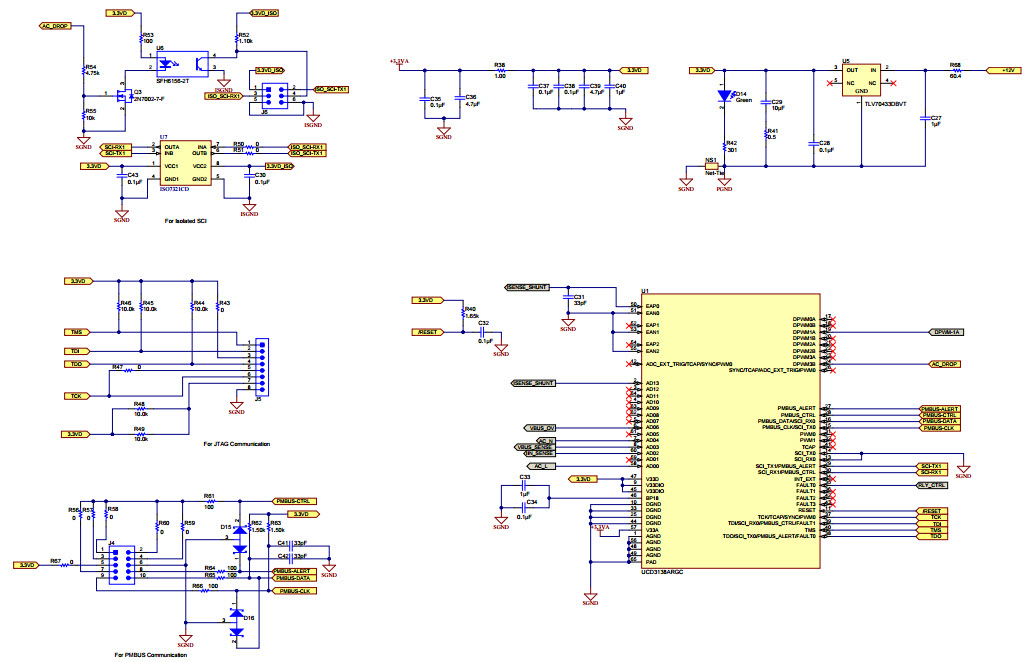The height and width of the screenshot is (662, 1026).
Task: Click the R38 1.00 ohm resistor
Action: tap(500, 70)
